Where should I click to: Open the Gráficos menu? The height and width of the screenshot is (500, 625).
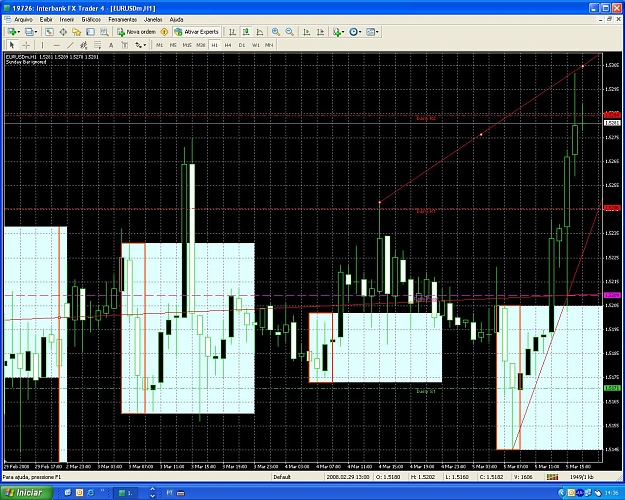91,19
